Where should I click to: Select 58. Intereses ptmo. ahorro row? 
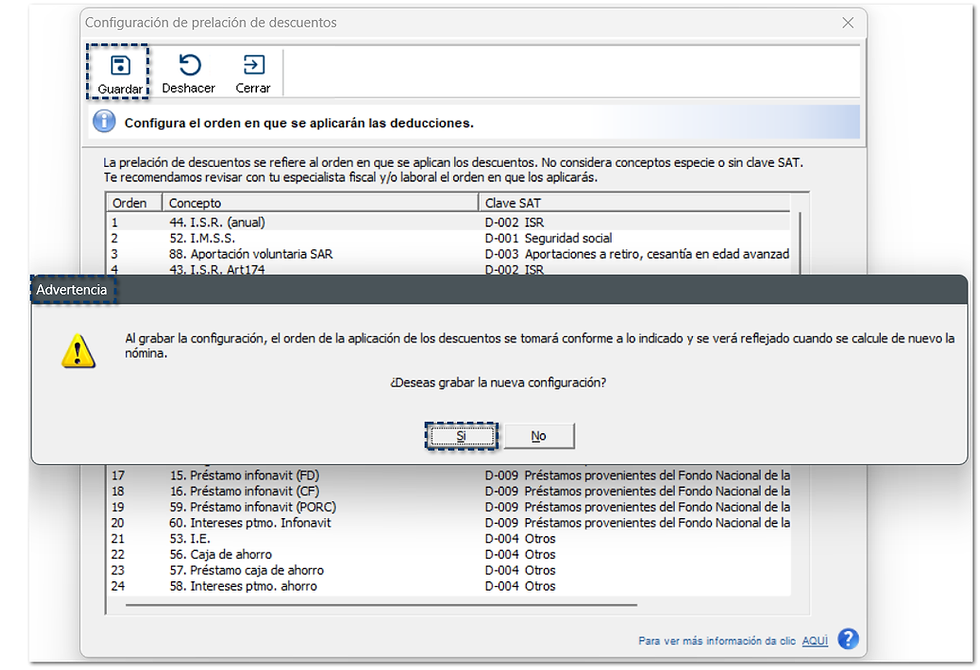point(449,586)
